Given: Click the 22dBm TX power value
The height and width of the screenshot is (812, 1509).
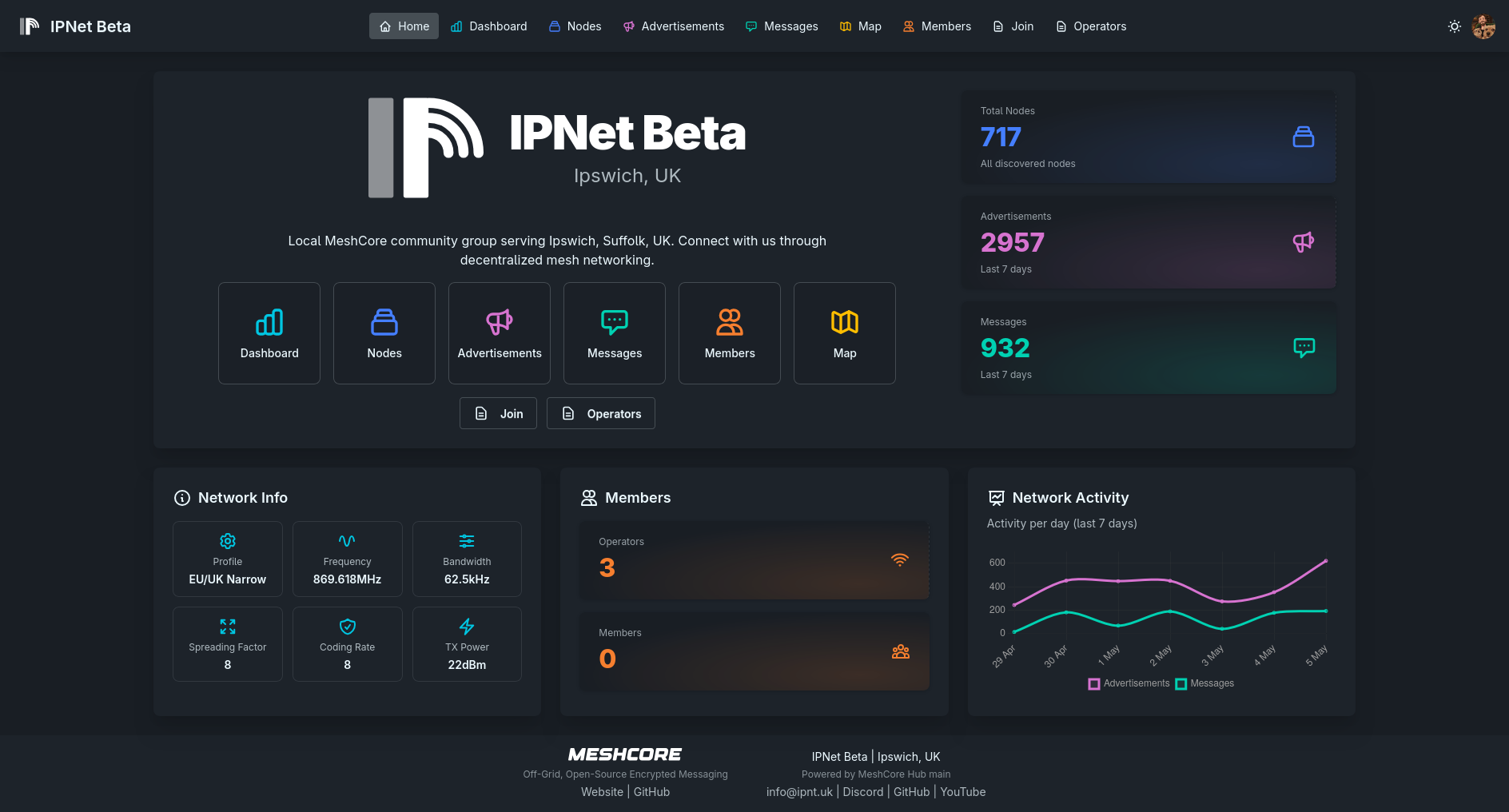Looking at the screenshot, I should [467, 665].
